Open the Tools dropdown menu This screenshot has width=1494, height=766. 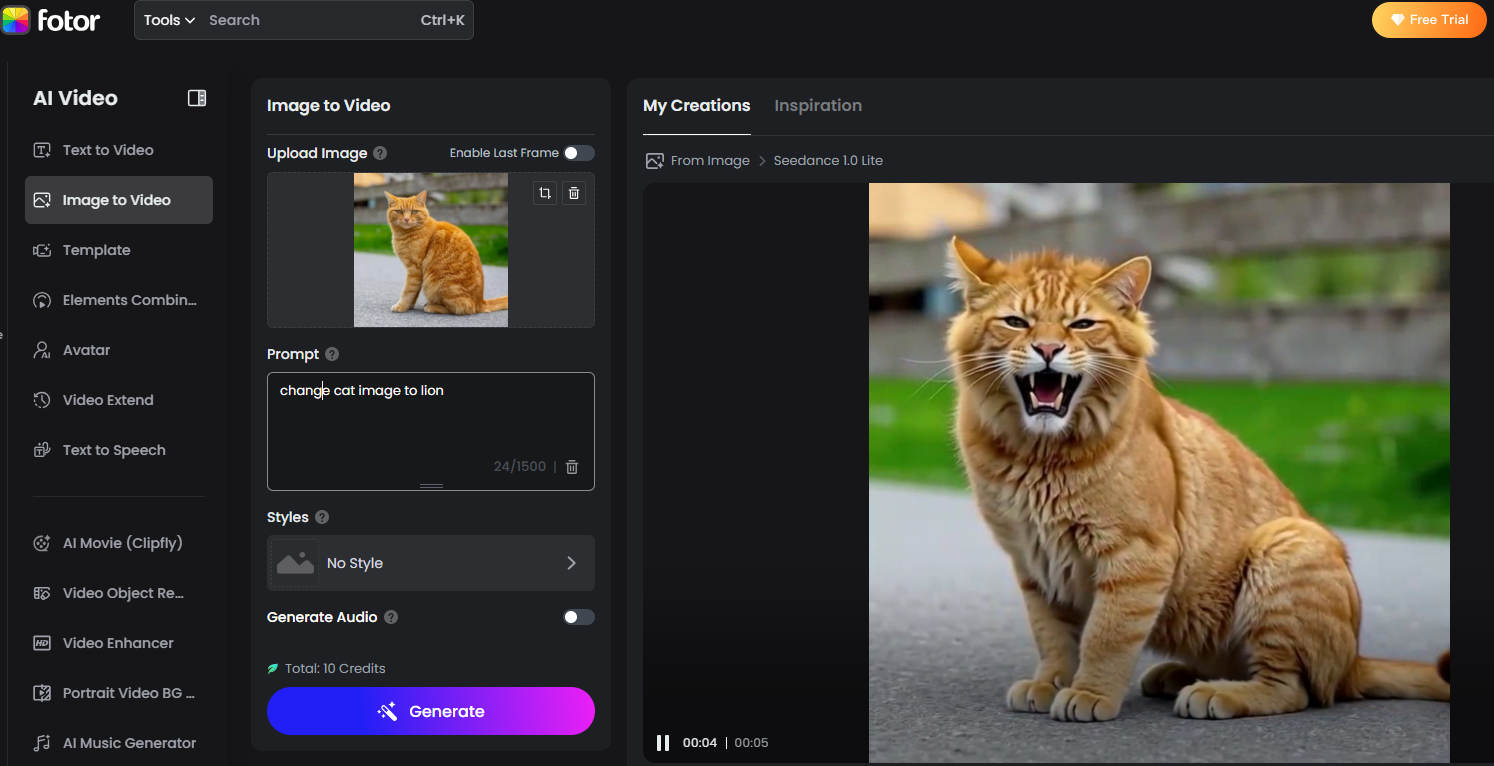pyautogui.click(x=169, y=20)
